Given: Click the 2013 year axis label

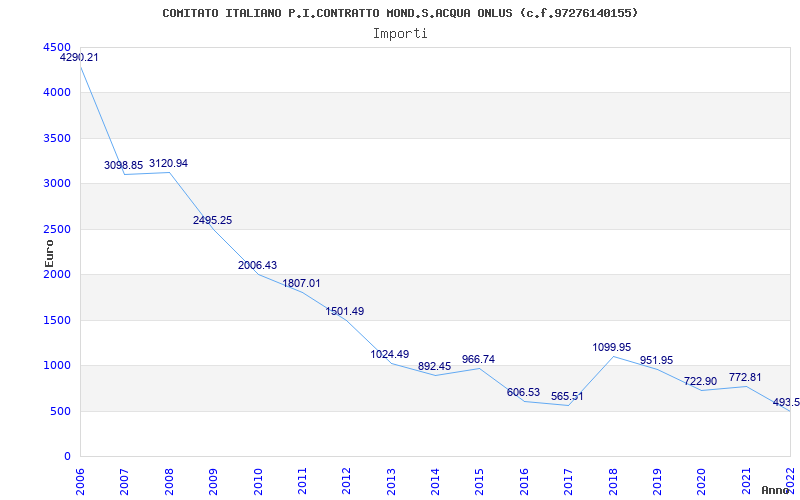Looking at the screenshot, I should pos(391,480).
